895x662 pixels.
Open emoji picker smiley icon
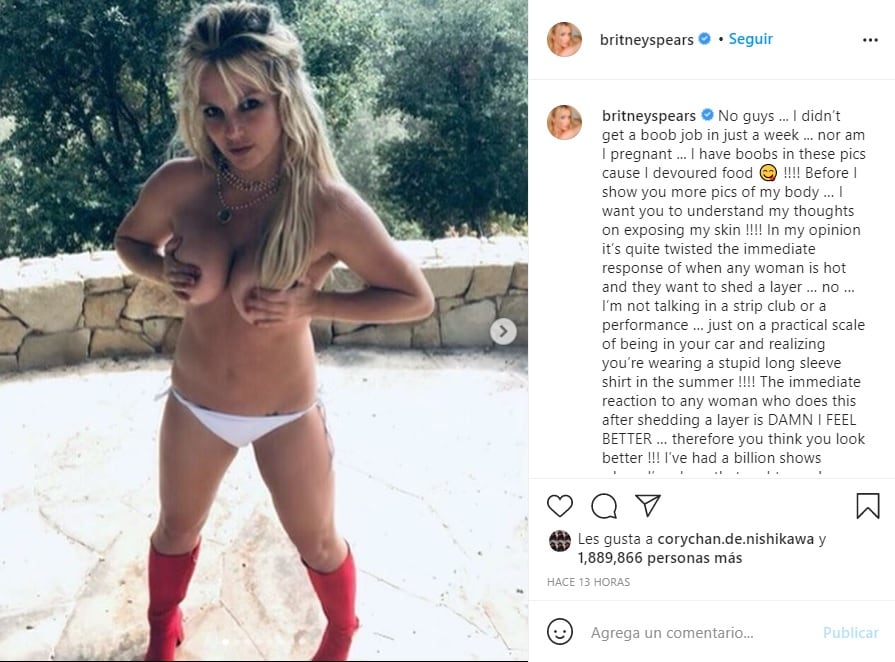click(559, 632)
